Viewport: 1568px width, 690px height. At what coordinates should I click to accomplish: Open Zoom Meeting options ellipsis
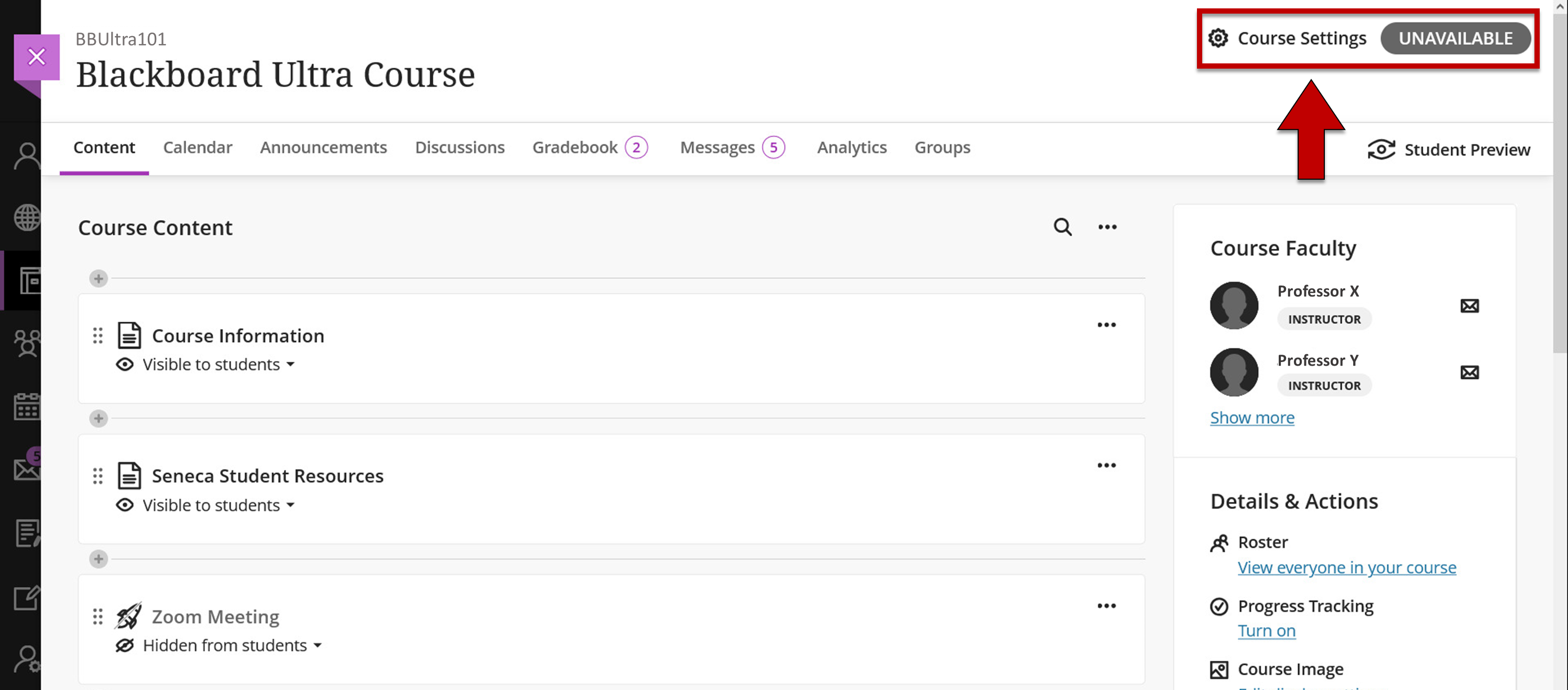tap(1106, 606)
